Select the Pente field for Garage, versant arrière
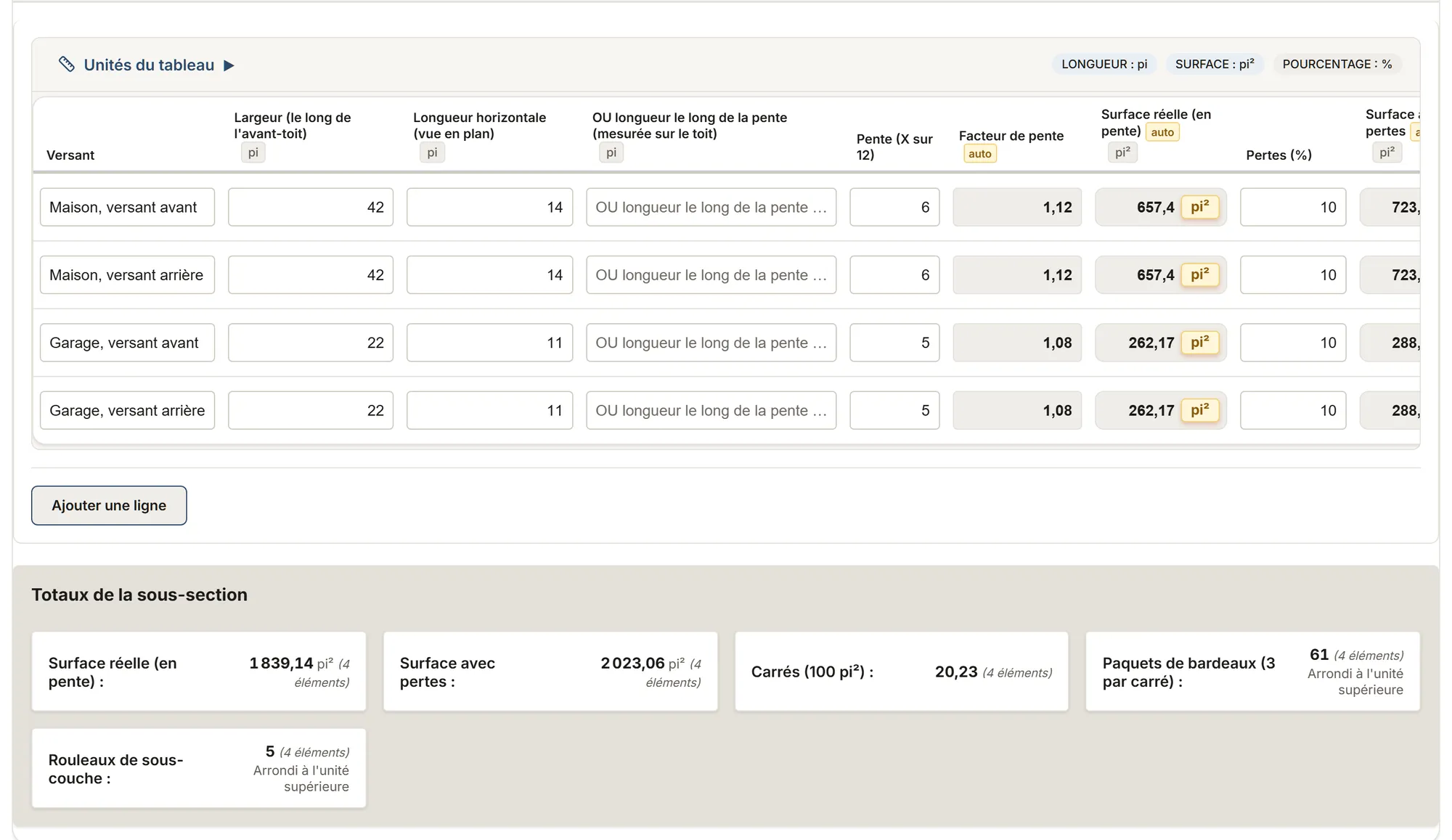This screenshot has width=1452, height=840. coord(894,410)
